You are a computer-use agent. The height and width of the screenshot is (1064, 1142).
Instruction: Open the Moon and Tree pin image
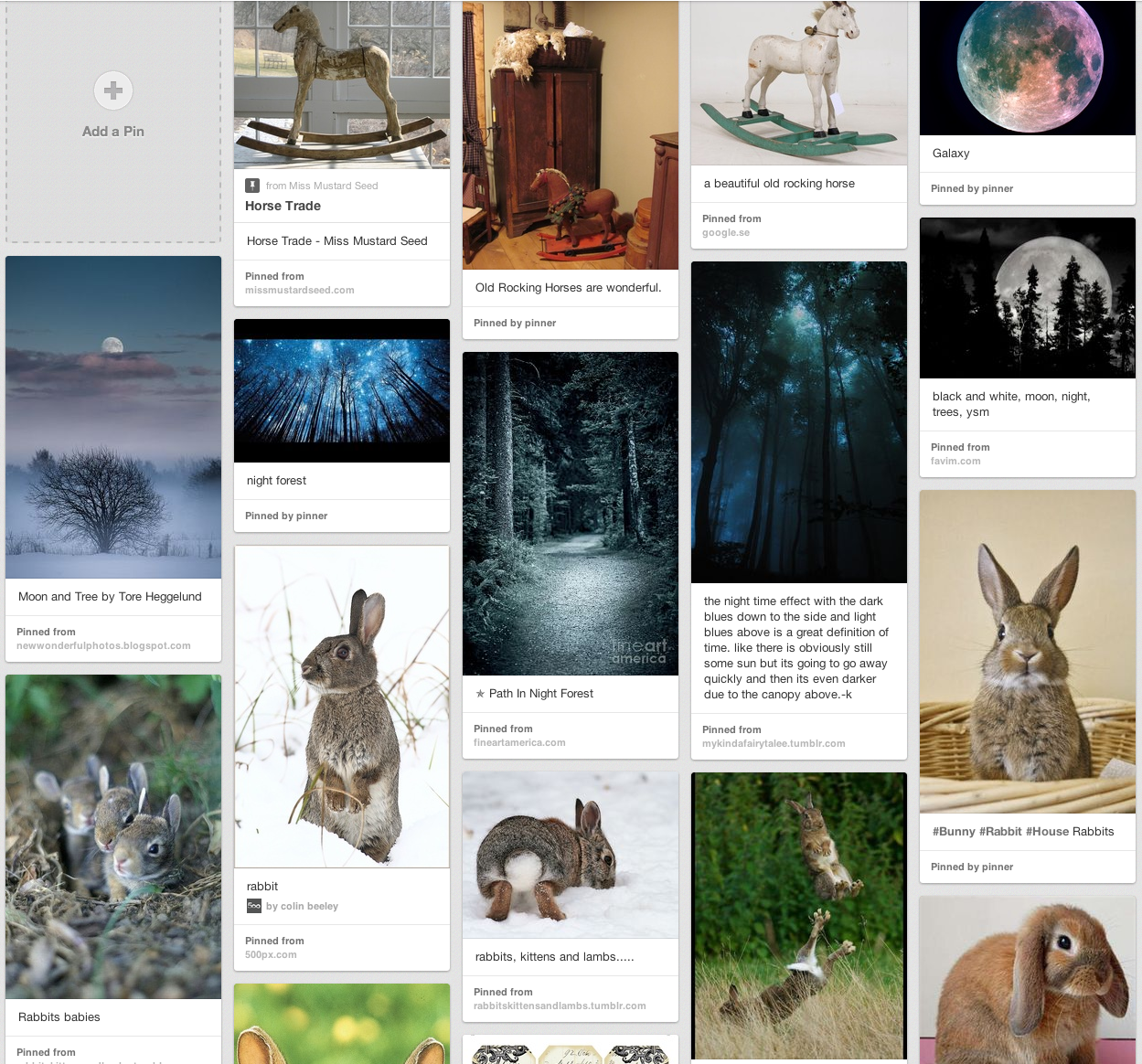pos(113,417)
